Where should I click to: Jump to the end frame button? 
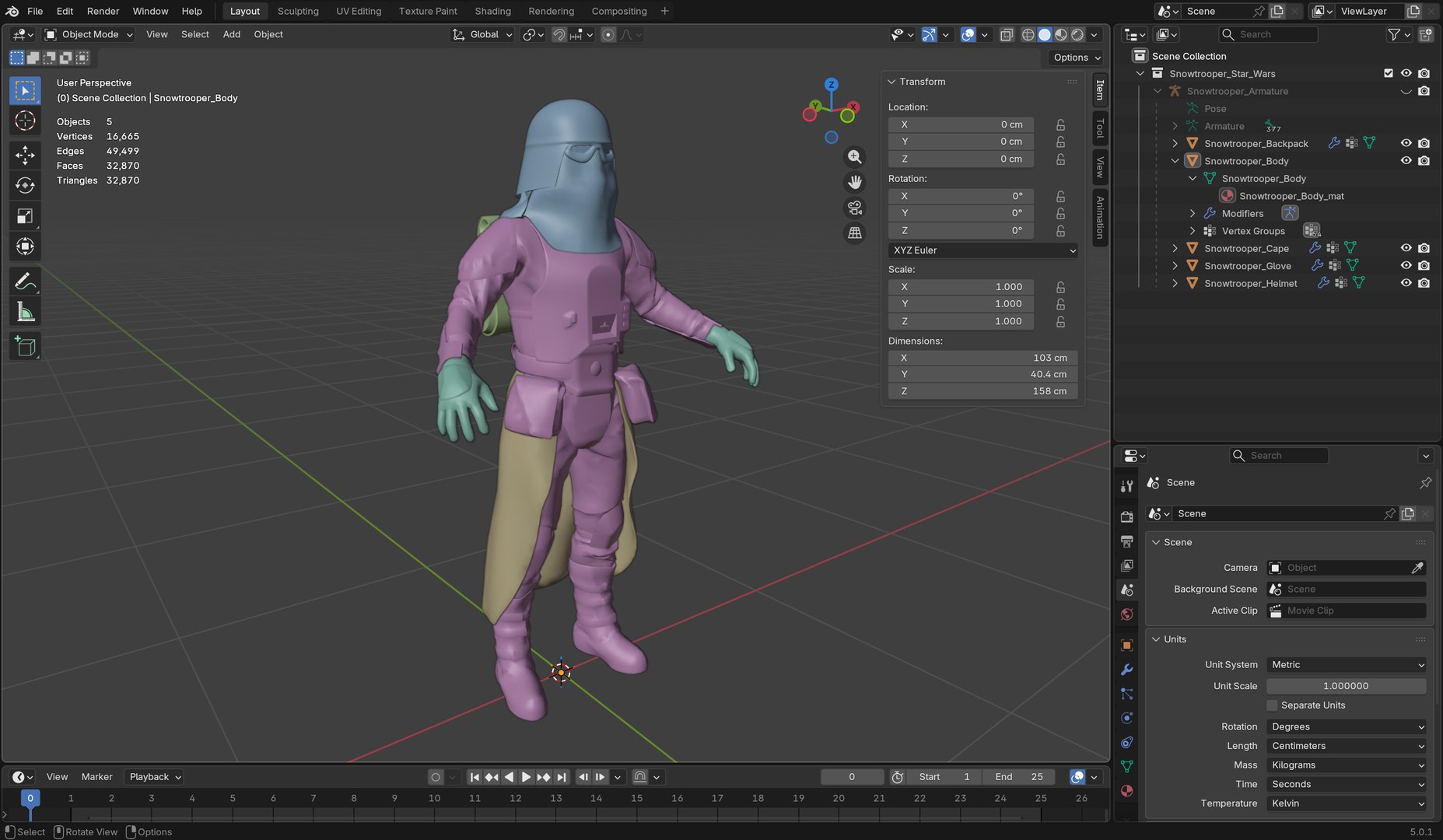pos(562,777)
